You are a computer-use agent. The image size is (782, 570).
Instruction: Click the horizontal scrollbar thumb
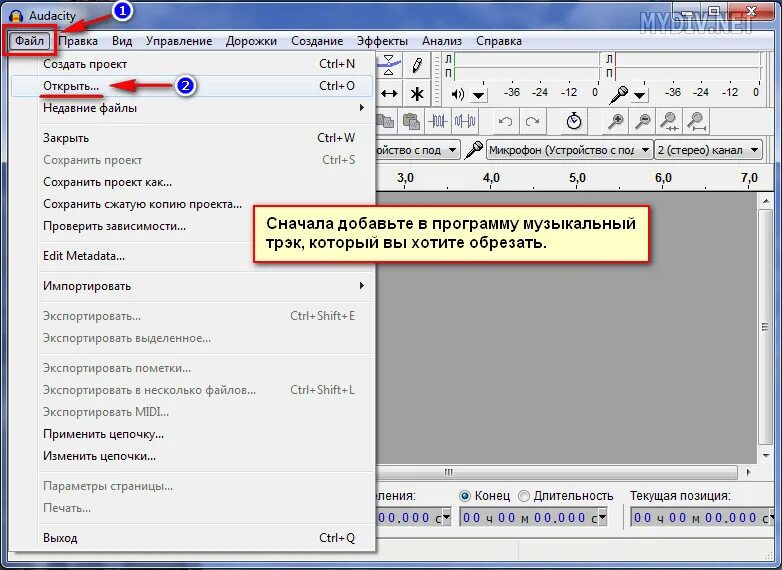[x=556, y=472]
